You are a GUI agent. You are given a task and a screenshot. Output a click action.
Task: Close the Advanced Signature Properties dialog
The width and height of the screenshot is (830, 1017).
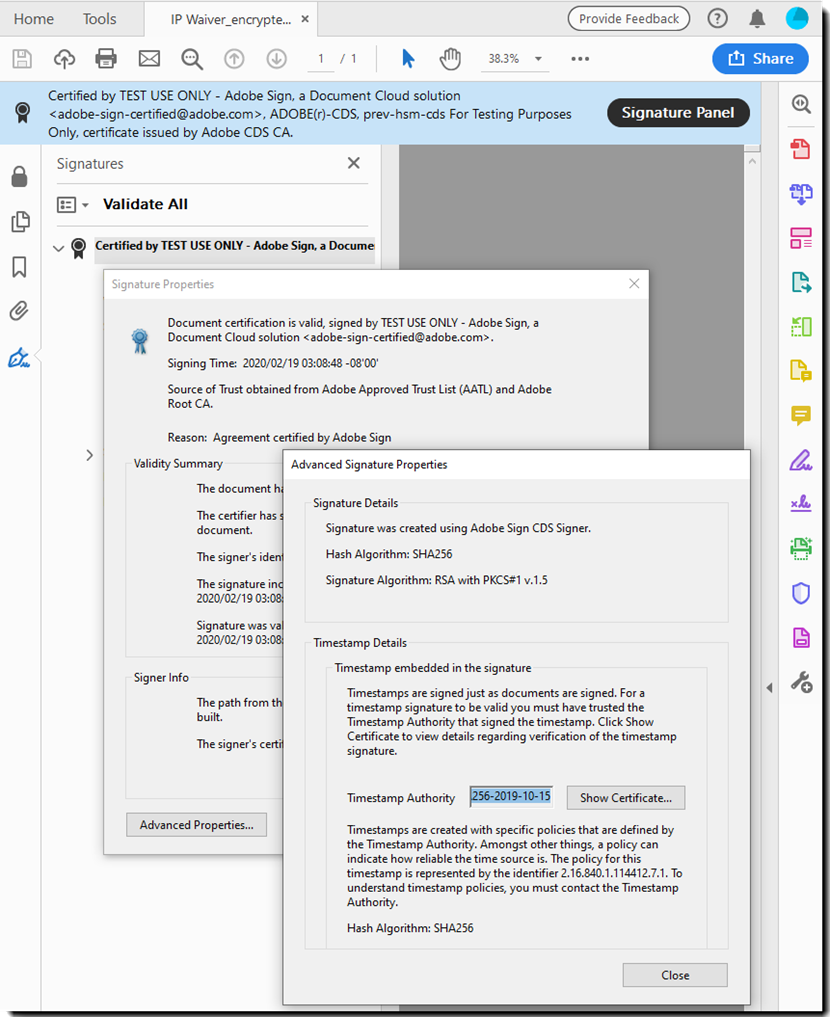674,975
